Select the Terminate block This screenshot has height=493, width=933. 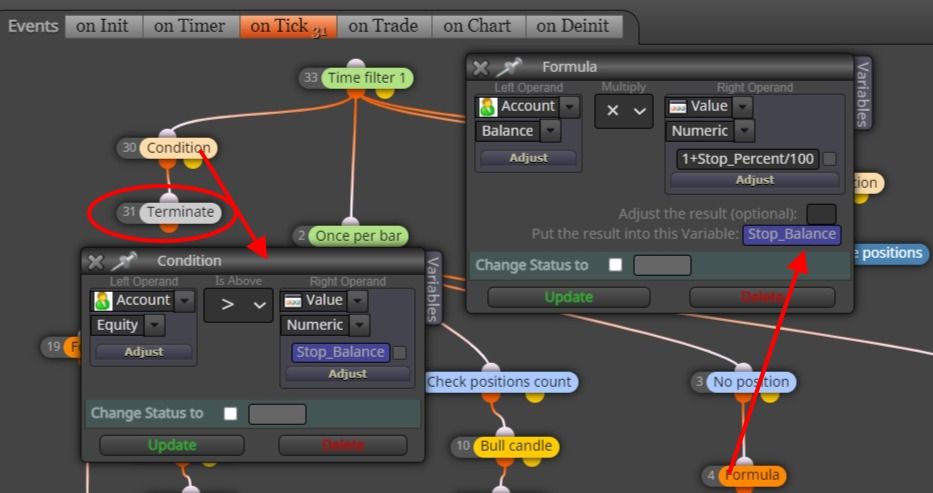pyautogui.click(x=180, y=212)
